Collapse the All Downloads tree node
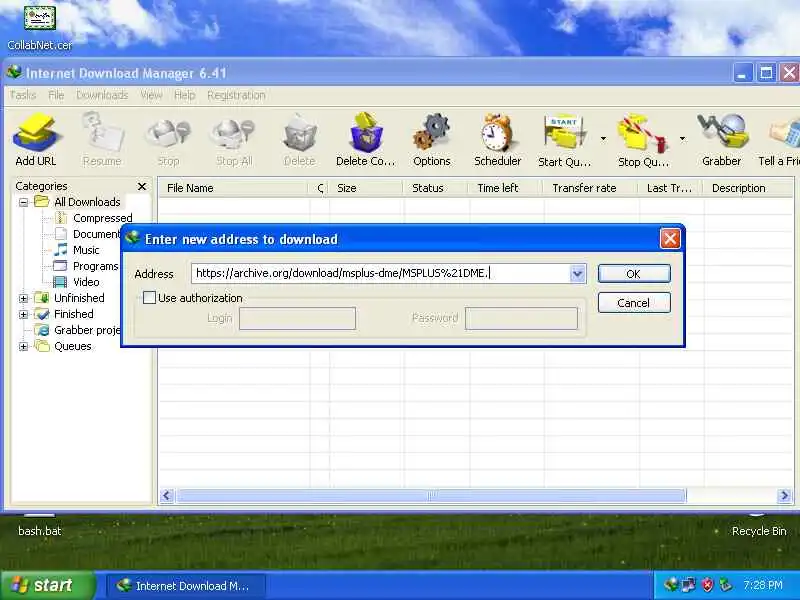This screenshot has width=800, height=600. [x=23, y=202]
